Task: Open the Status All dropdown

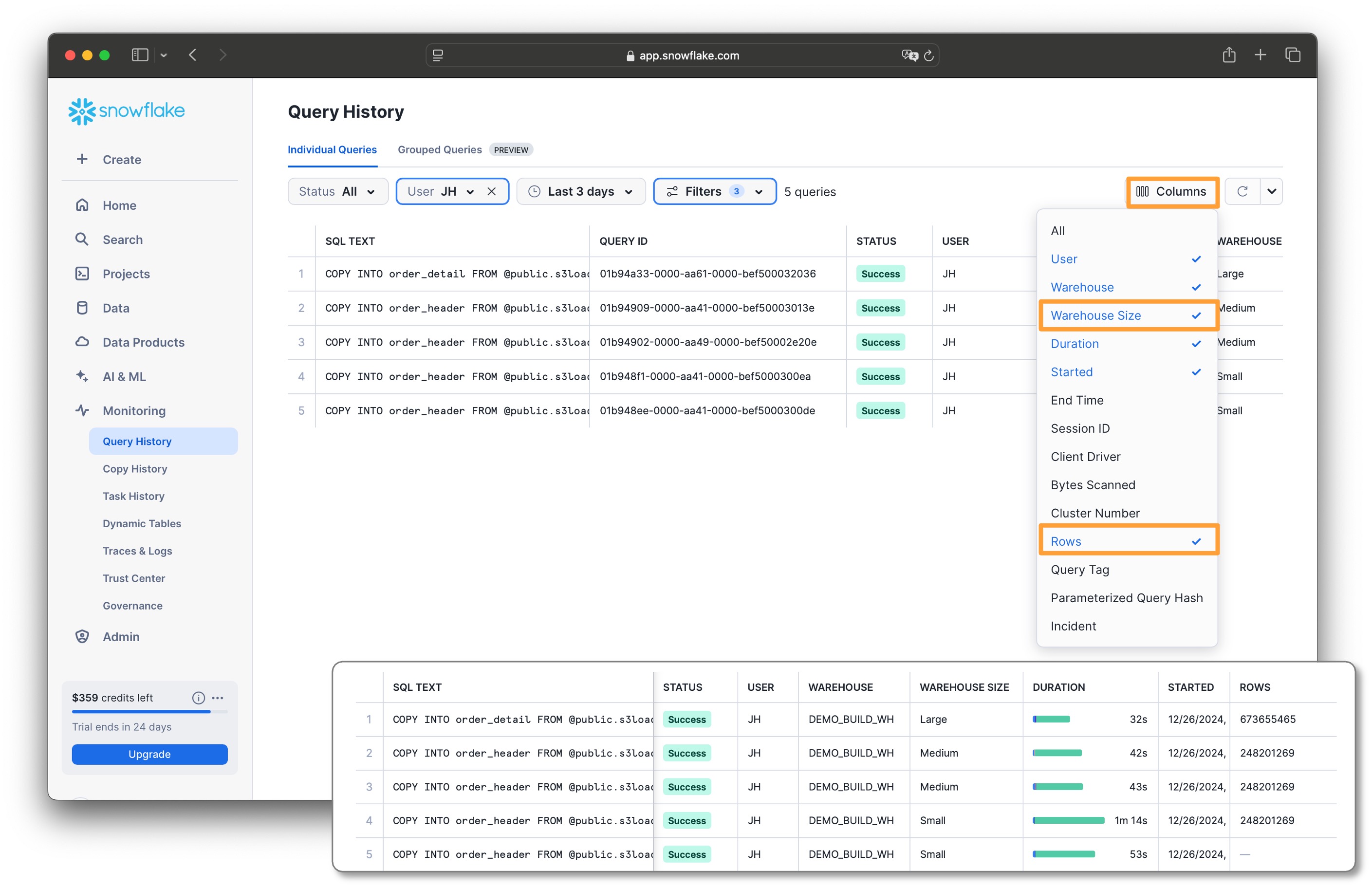Action: click(337, 191)
